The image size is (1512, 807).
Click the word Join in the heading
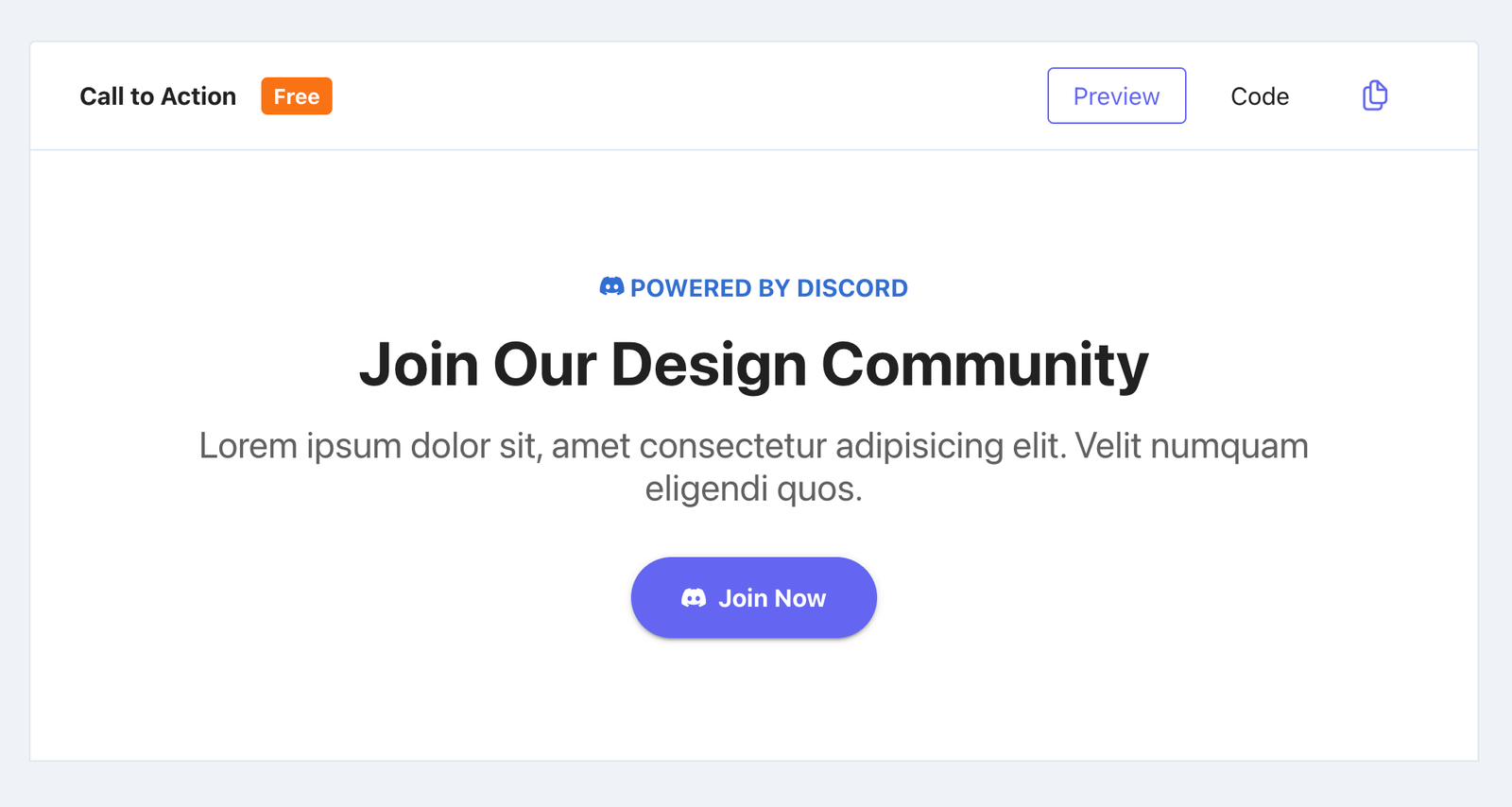click(x=419, y=365)
